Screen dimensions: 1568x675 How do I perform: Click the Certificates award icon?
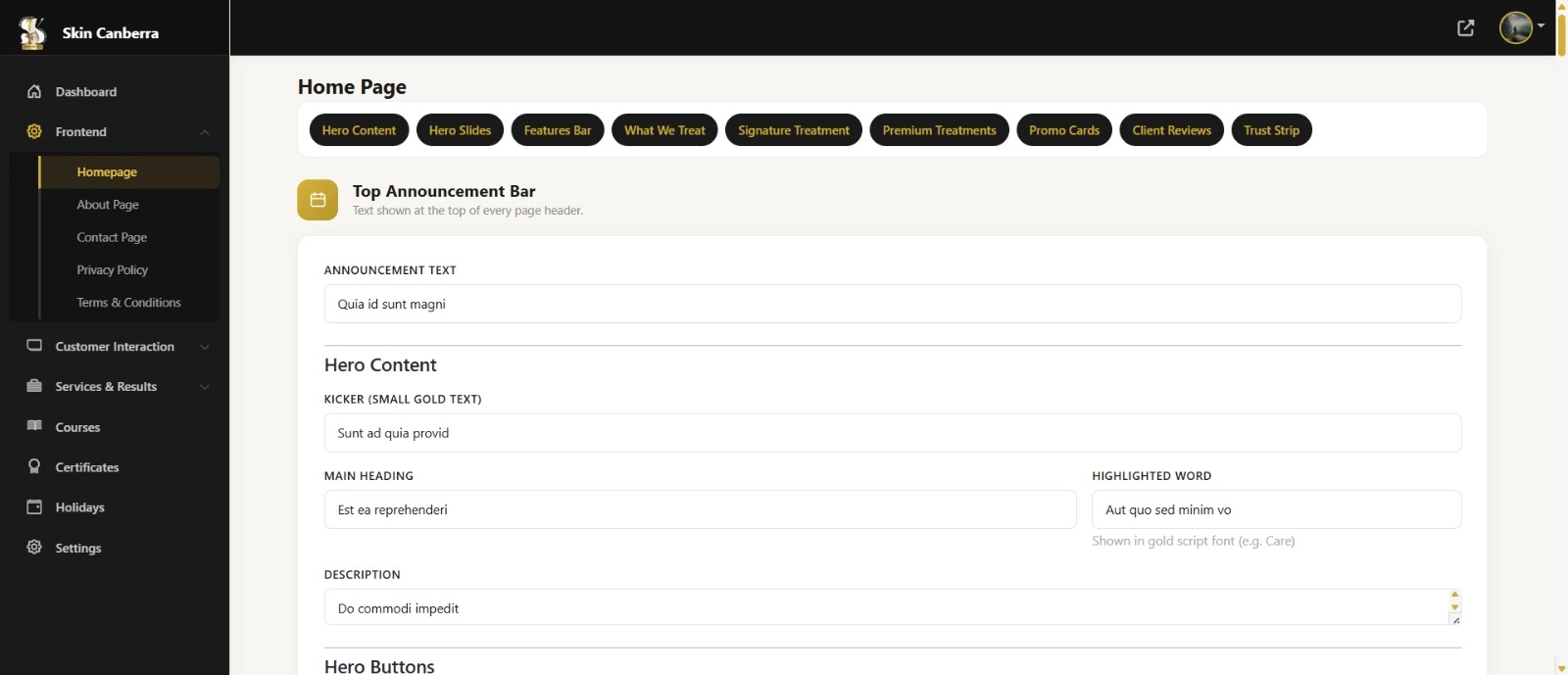coord(34,466)
